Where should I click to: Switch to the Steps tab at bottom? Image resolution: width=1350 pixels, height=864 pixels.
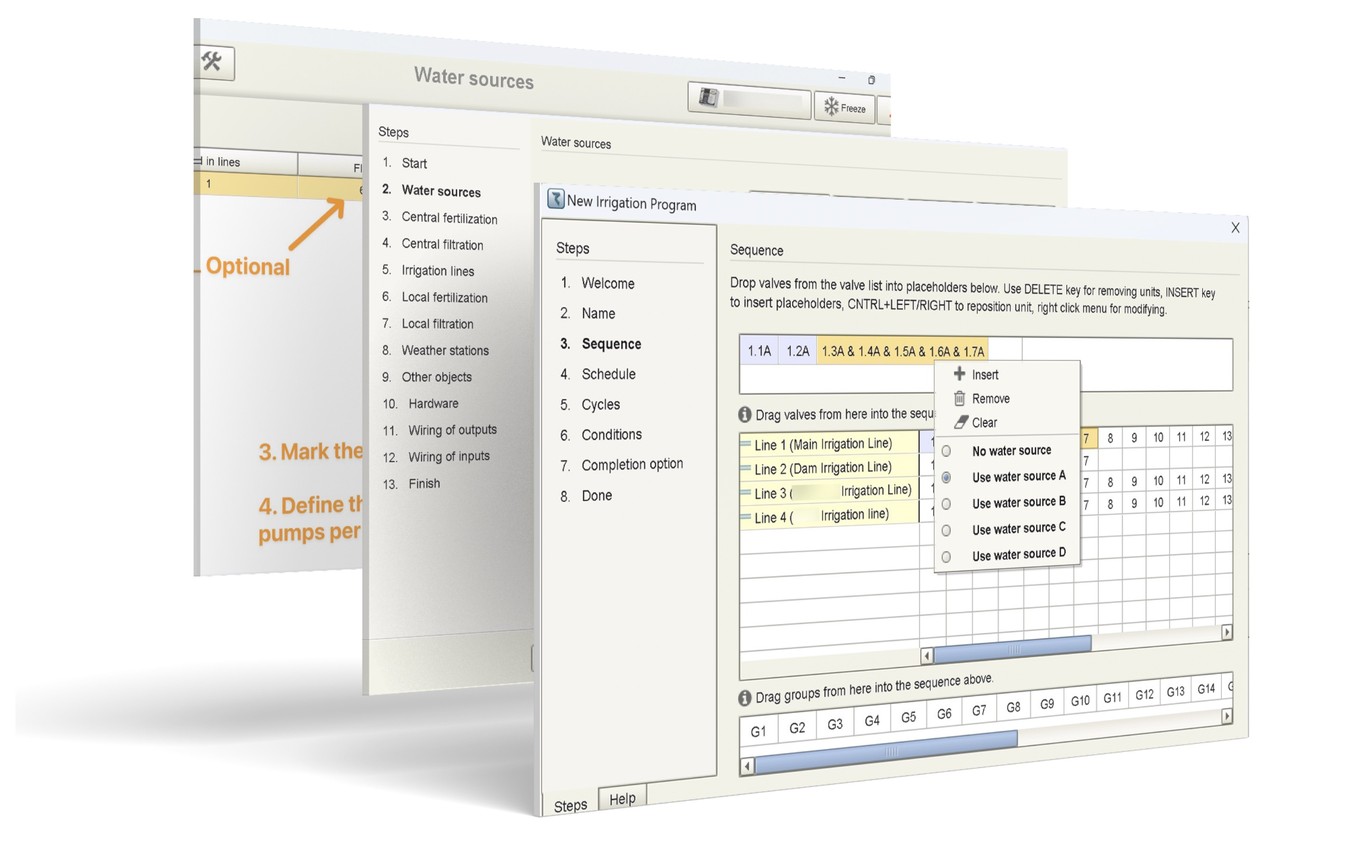click(570, 804)
